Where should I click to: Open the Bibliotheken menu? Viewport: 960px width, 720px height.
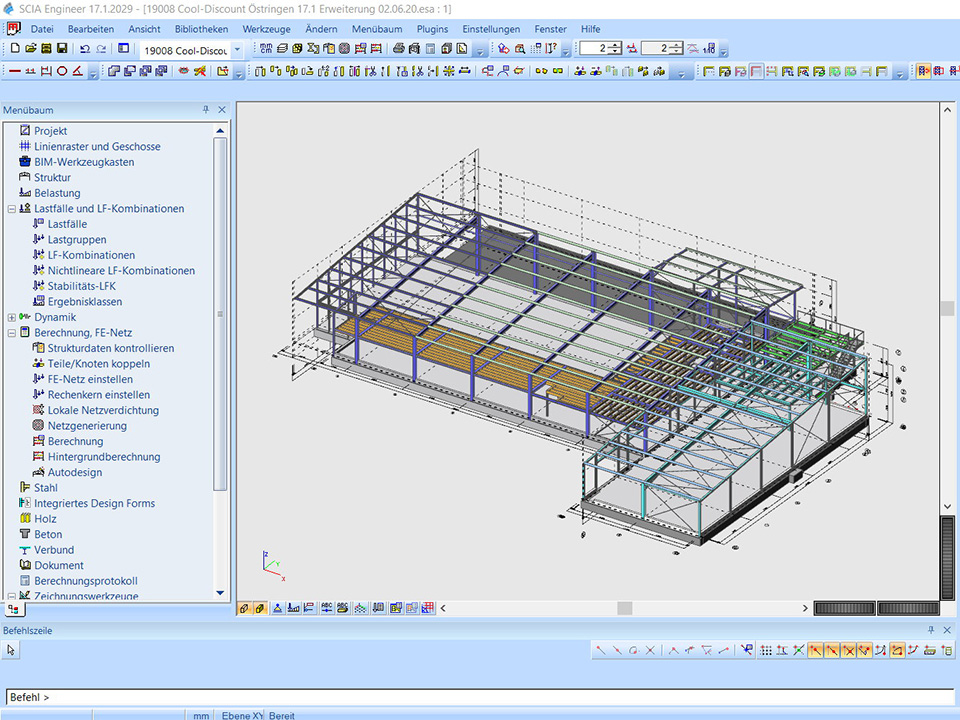201,29
